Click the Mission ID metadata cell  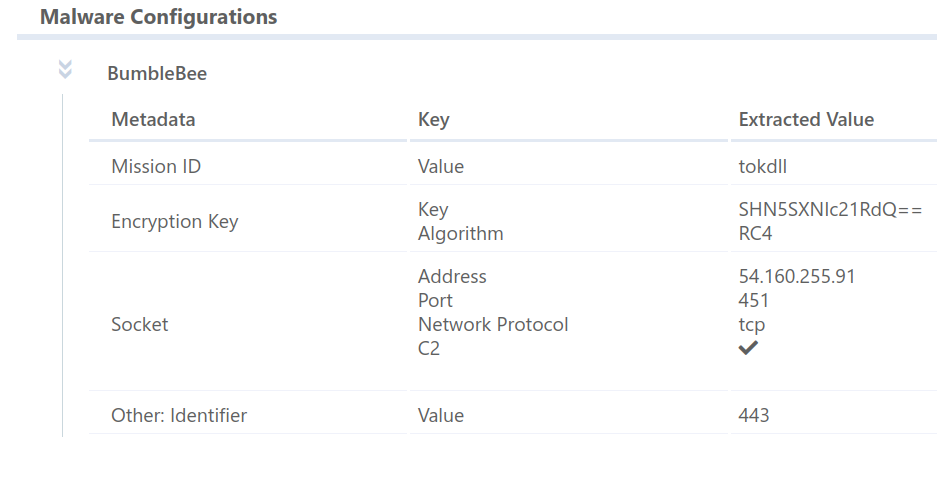tap(156, 166)
